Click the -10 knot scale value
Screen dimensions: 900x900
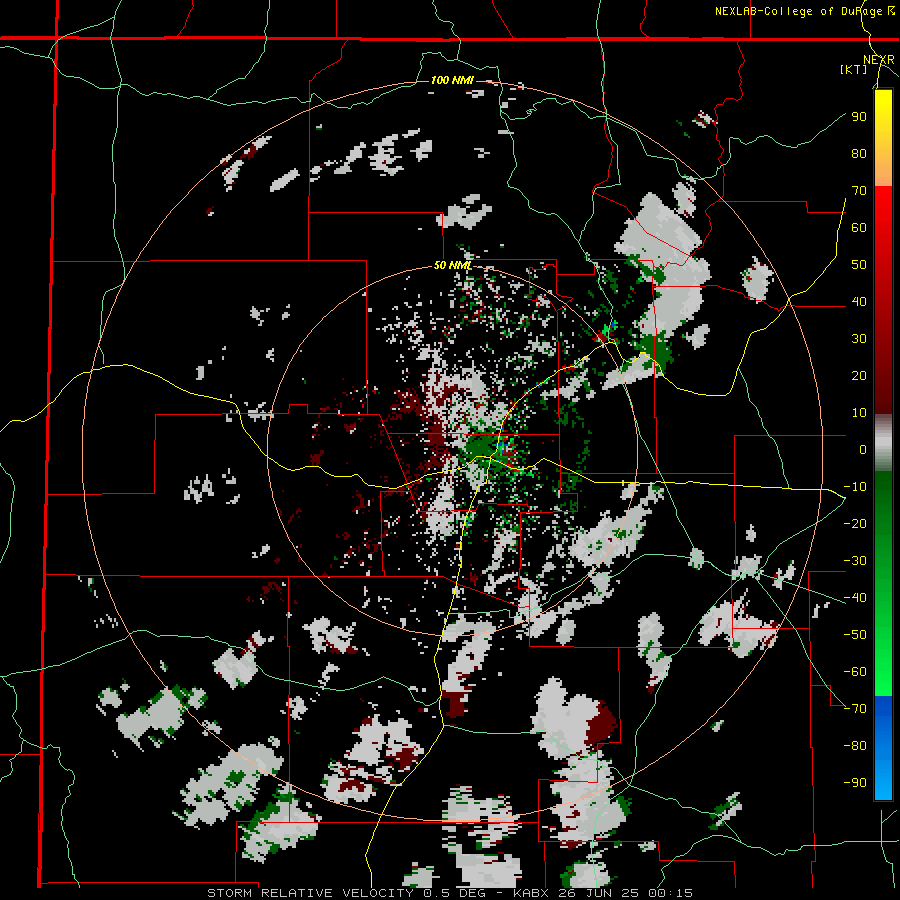click(x=855, y=487)
